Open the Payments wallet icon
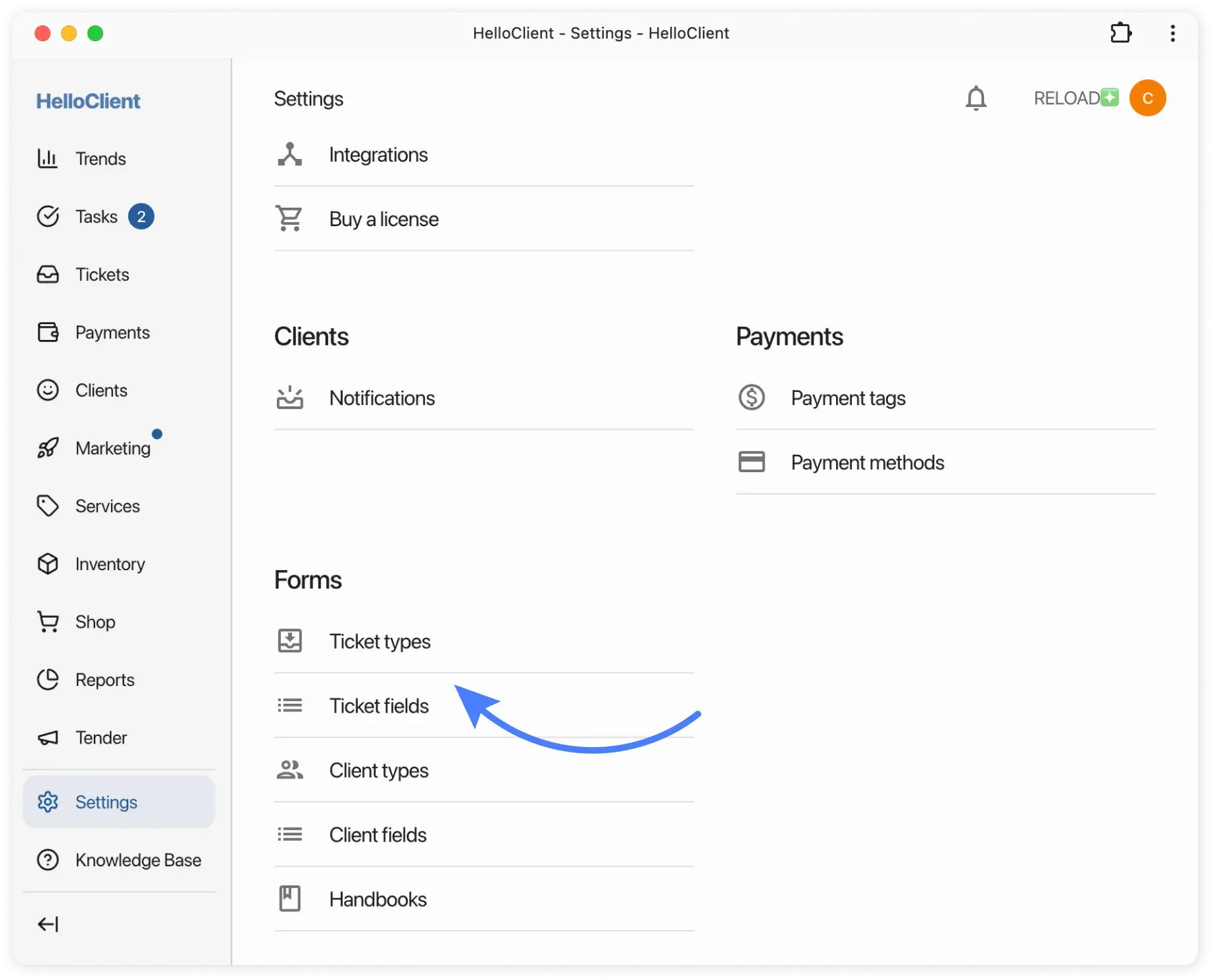The width and height of the screenshot is (1213, 980). click(47, 332)
